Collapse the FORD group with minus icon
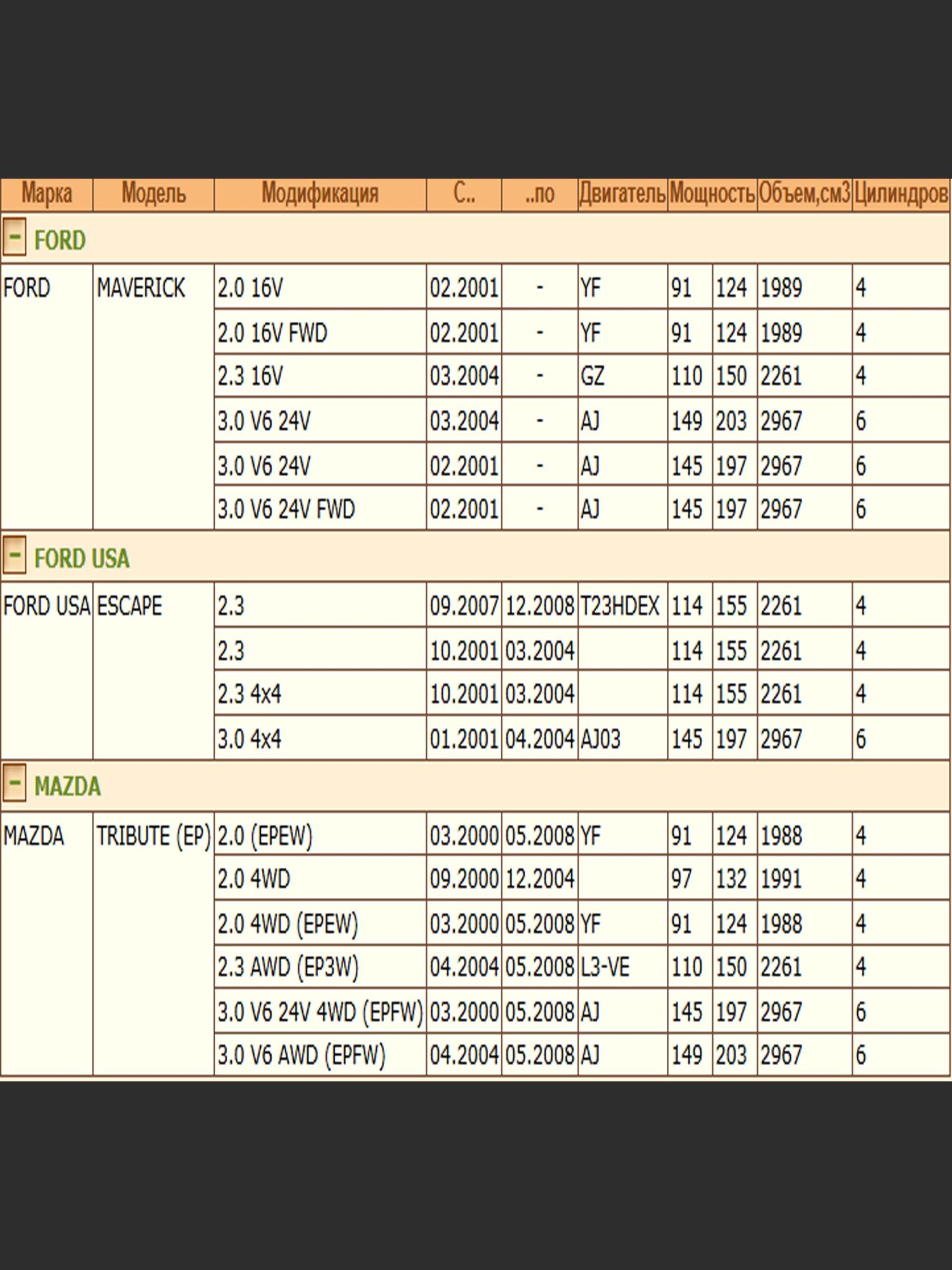 (14, 237)
